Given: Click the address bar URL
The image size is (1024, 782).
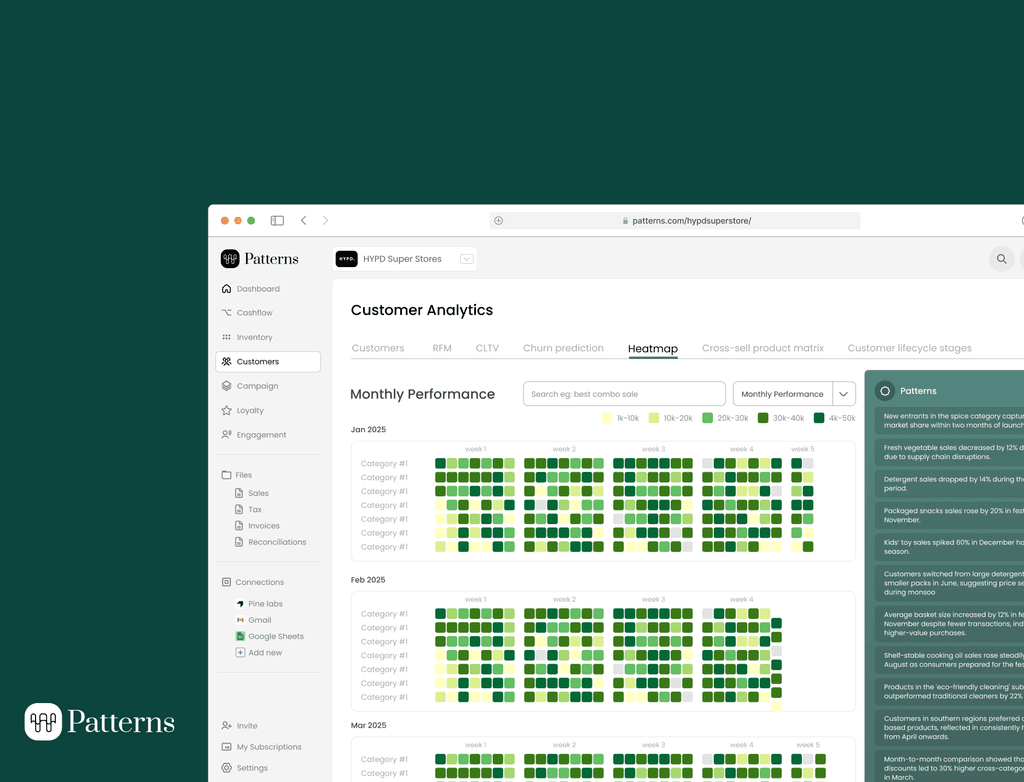Looking at the screenshot, I should [692, 221].
